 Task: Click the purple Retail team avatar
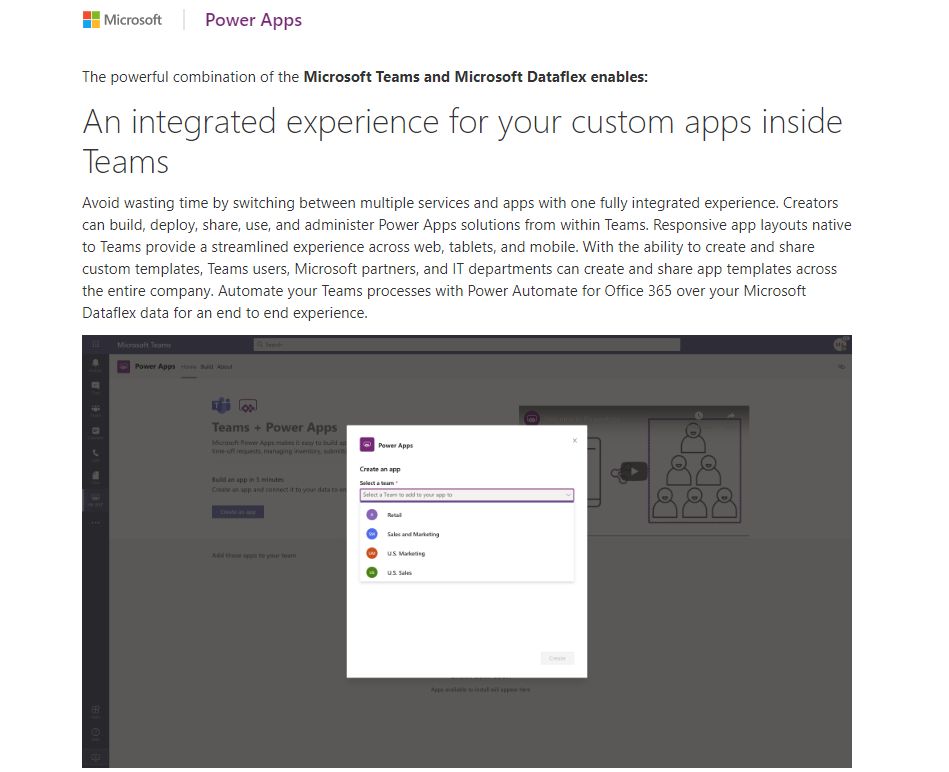click(x=372, y=515)
